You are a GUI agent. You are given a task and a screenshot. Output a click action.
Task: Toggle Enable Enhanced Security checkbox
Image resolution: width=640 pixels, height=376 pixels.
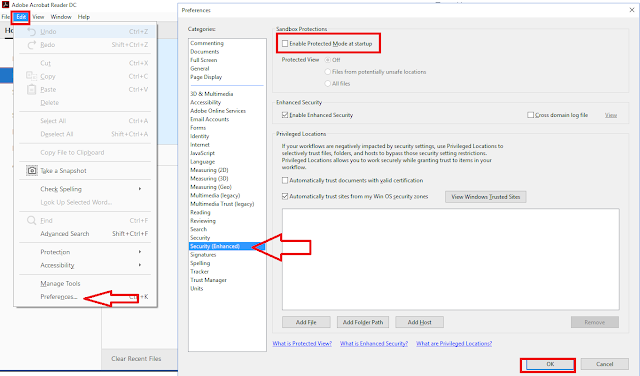click(285, 115)
